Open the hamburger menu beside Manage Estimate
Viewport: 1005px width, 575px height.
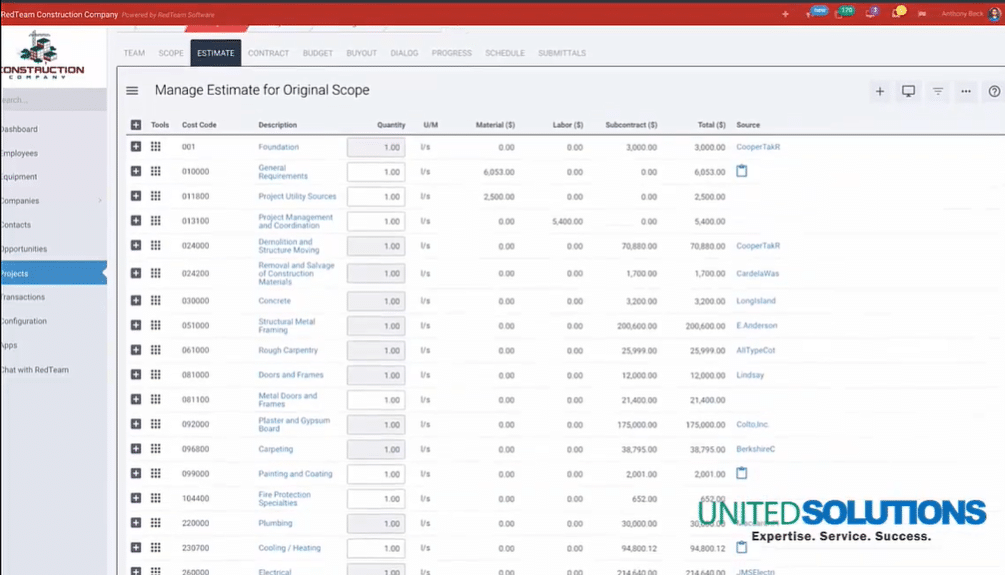click(x=132, y=91)
